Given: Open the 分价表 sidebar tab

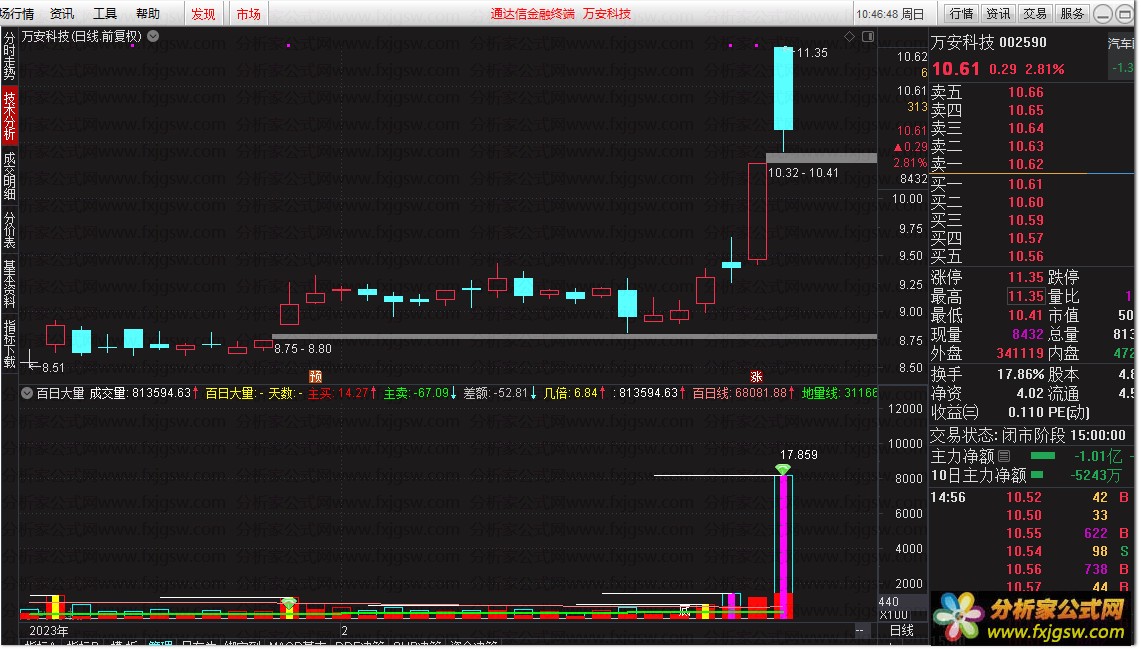Looking at the screenshot, I should pos(9,230).
